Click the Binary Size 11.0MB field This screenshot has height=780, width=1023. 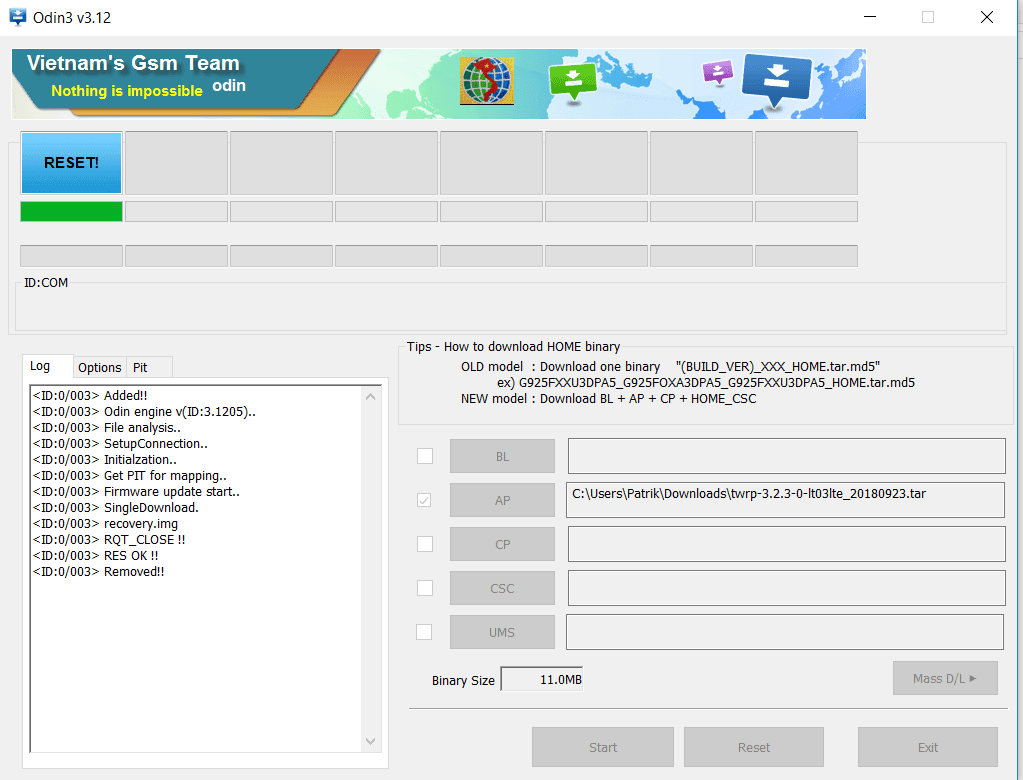[542, 680]
